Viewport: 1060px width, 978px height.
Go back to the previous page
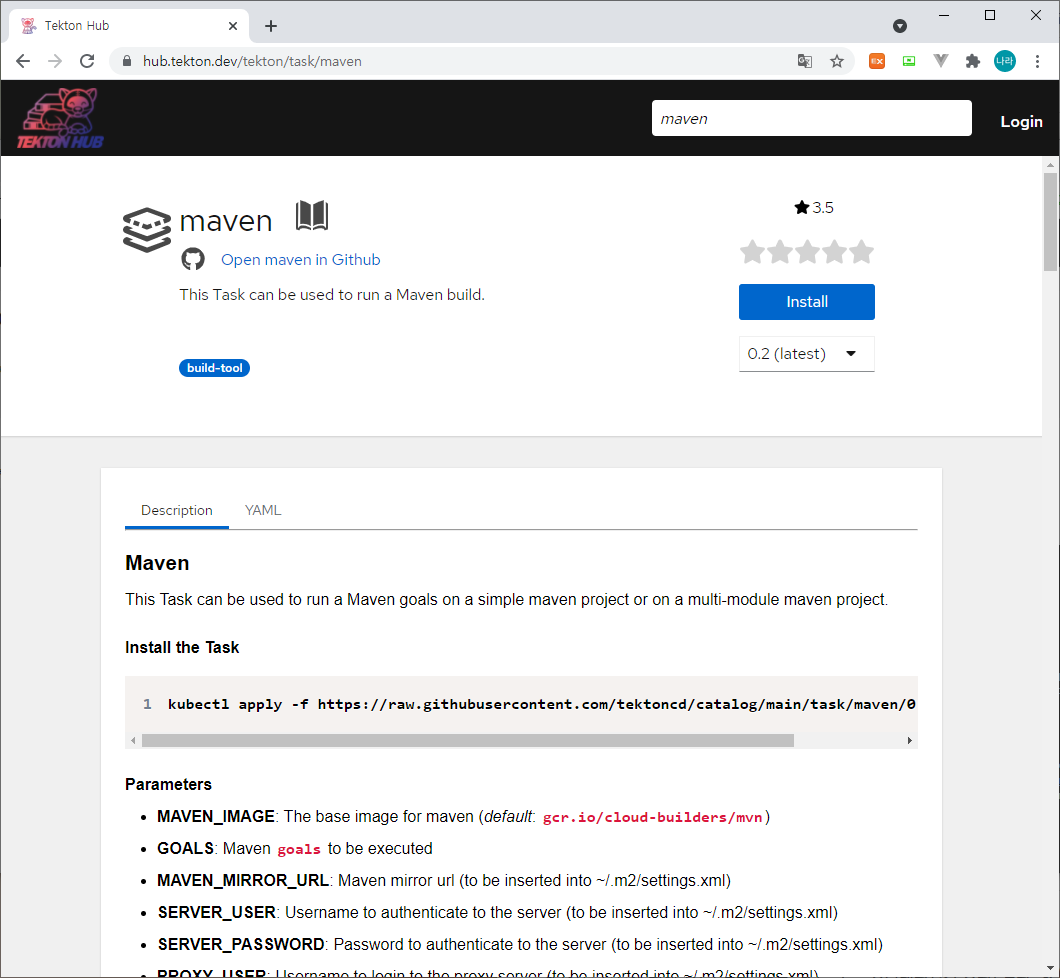coord(23,62)
